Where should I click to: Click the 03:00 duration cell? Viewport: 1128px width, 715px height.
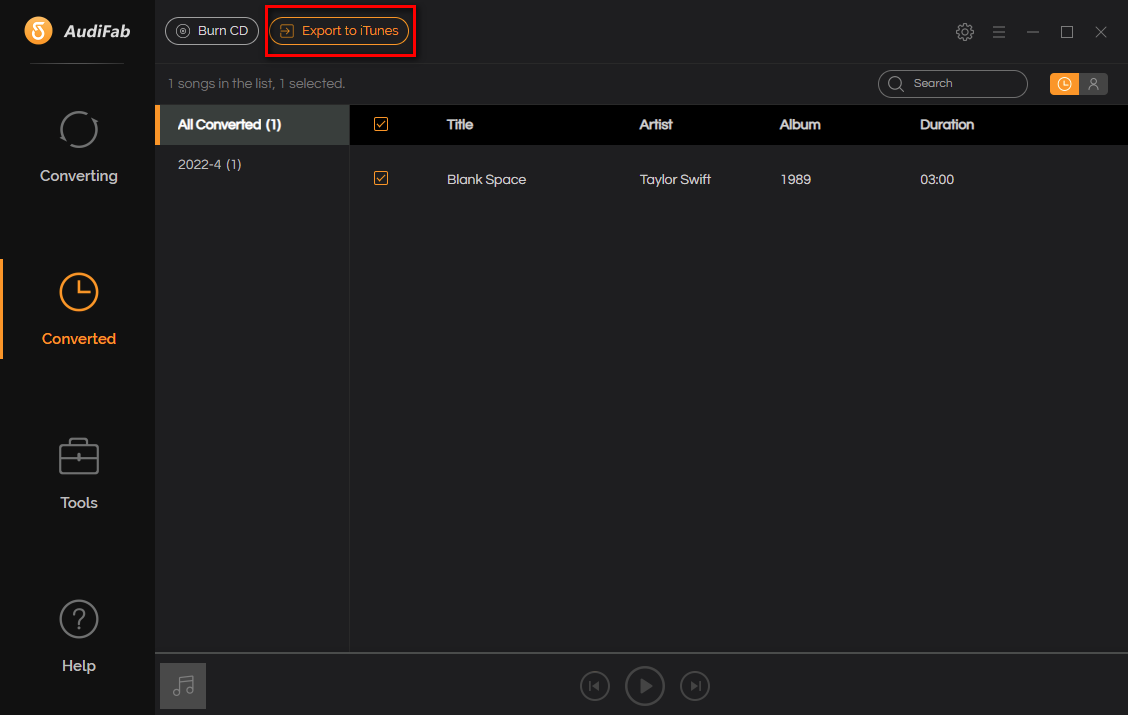tap(937, 179)
